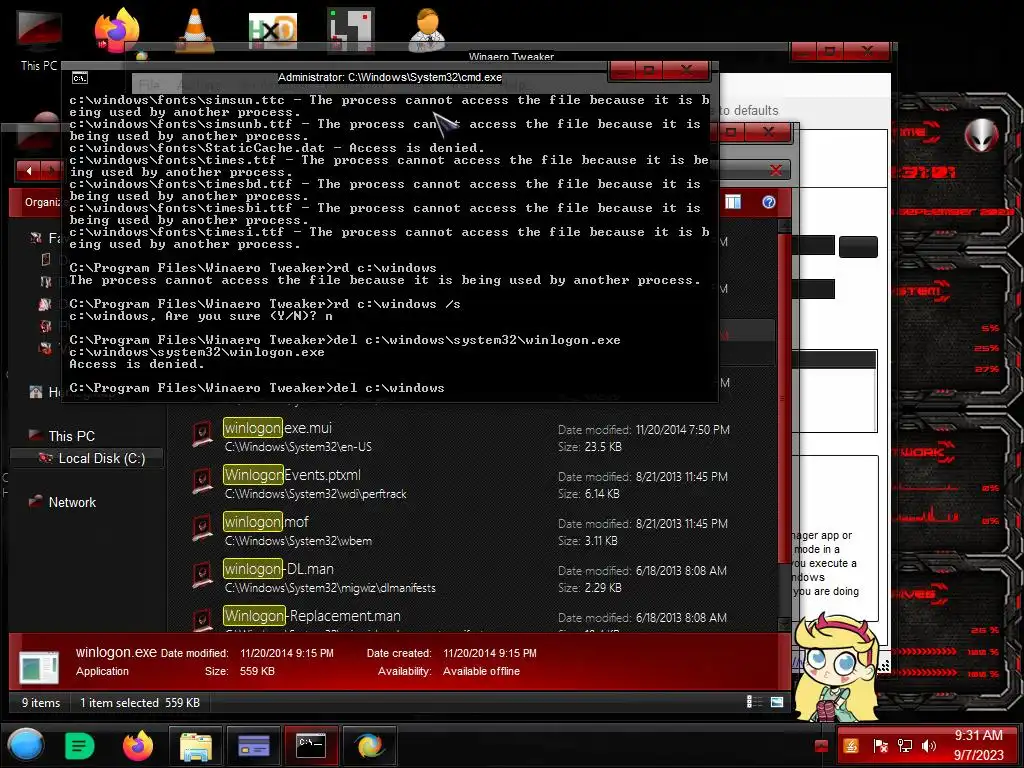Open This PC desktop icon
Viewport: 1024px width, 768px height.
(x=39, y=39)
